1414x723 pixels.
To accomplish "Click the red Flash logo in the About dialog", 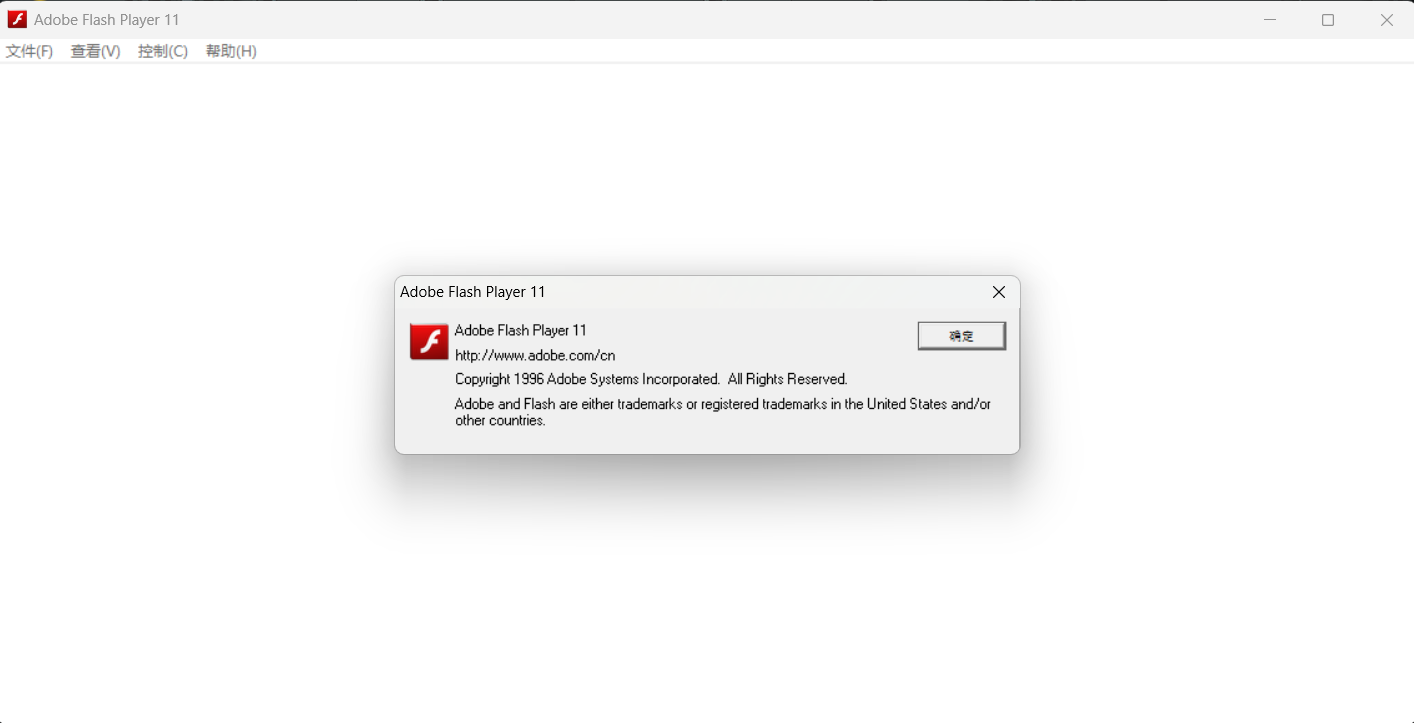I will click(x=429, y=342).
